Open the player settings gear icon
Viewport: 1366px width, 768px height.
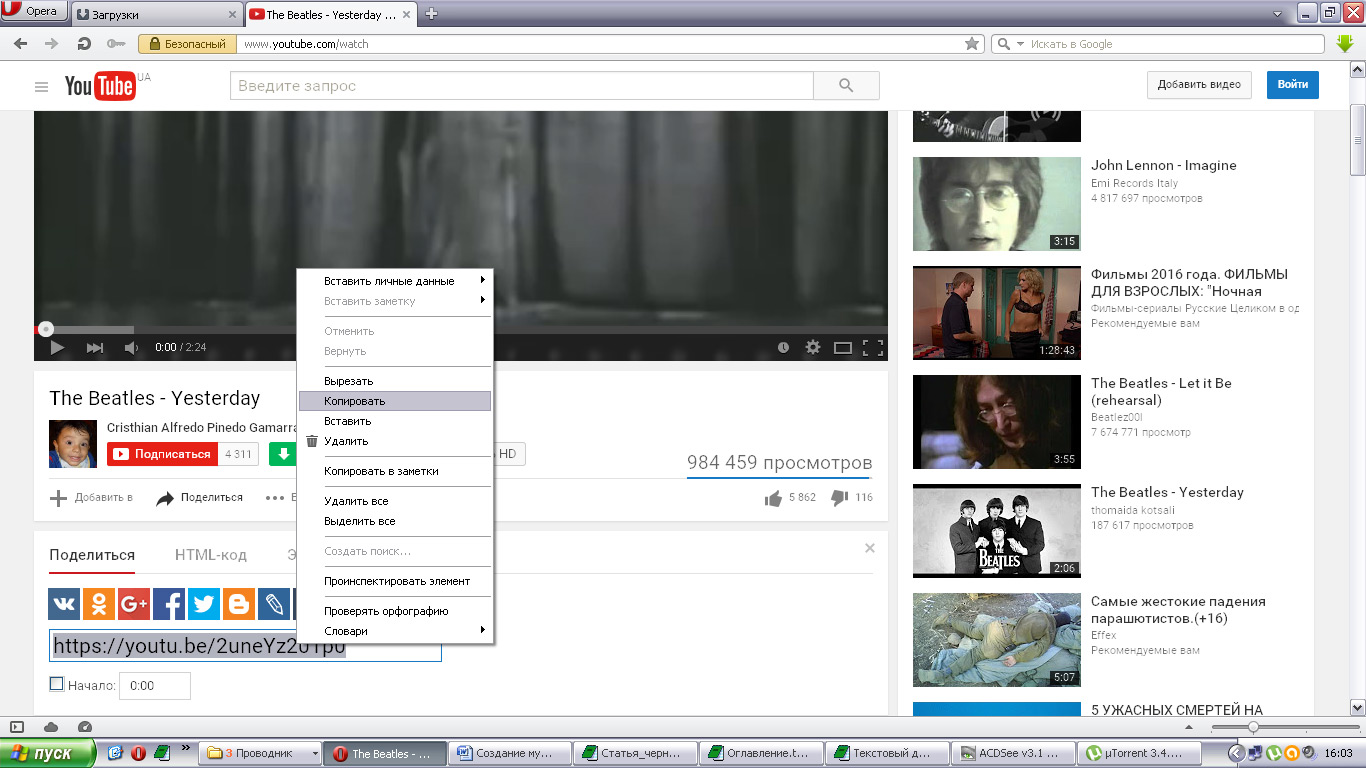[813, 347]
